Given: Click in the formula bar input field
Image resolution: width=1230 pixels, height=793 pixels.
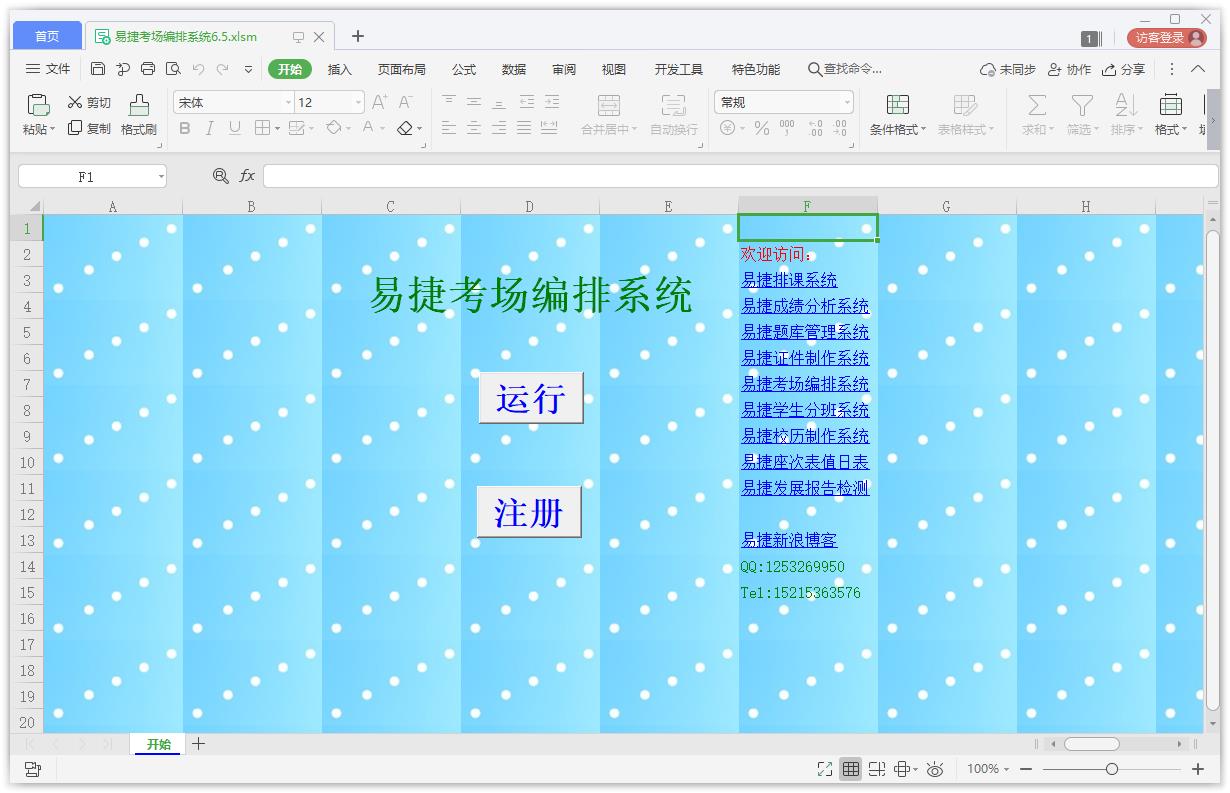Looking at the screenshot, I should coord(740,176).
